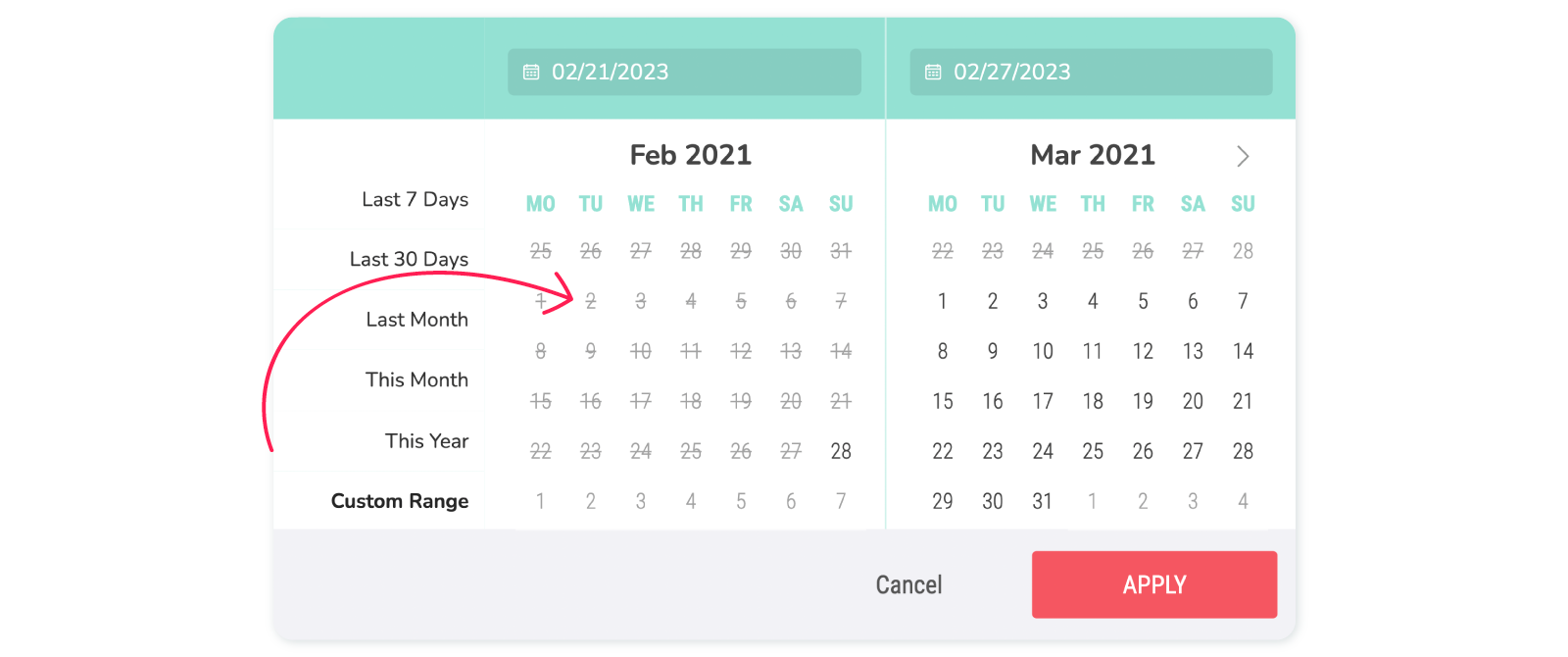The height and width of the screenshot is (657, 1568).
Task: Click calendar icon beside 02/27/2023 end date
Action: [933, 73]
